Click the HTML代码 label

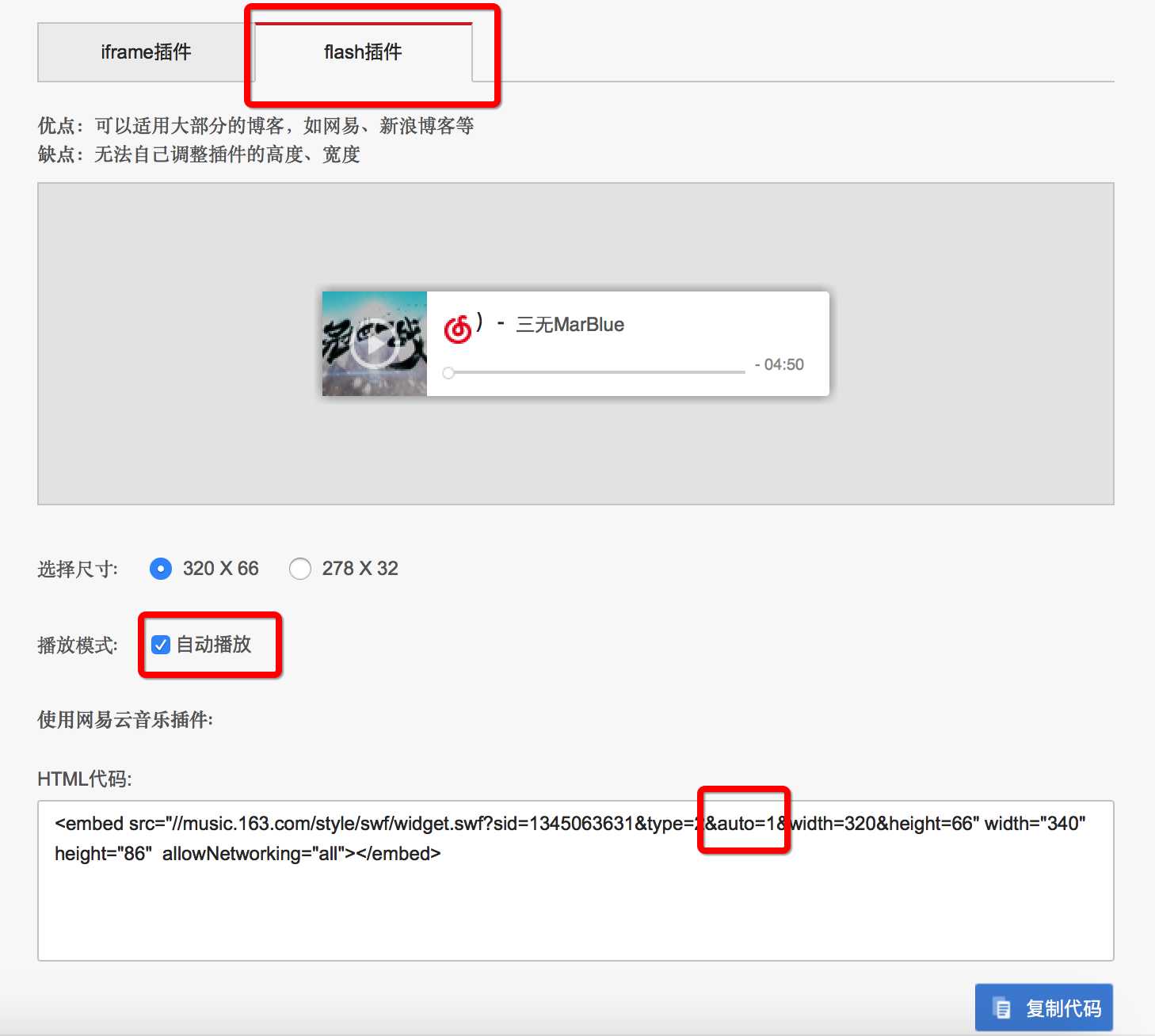(x=85, y=779)
